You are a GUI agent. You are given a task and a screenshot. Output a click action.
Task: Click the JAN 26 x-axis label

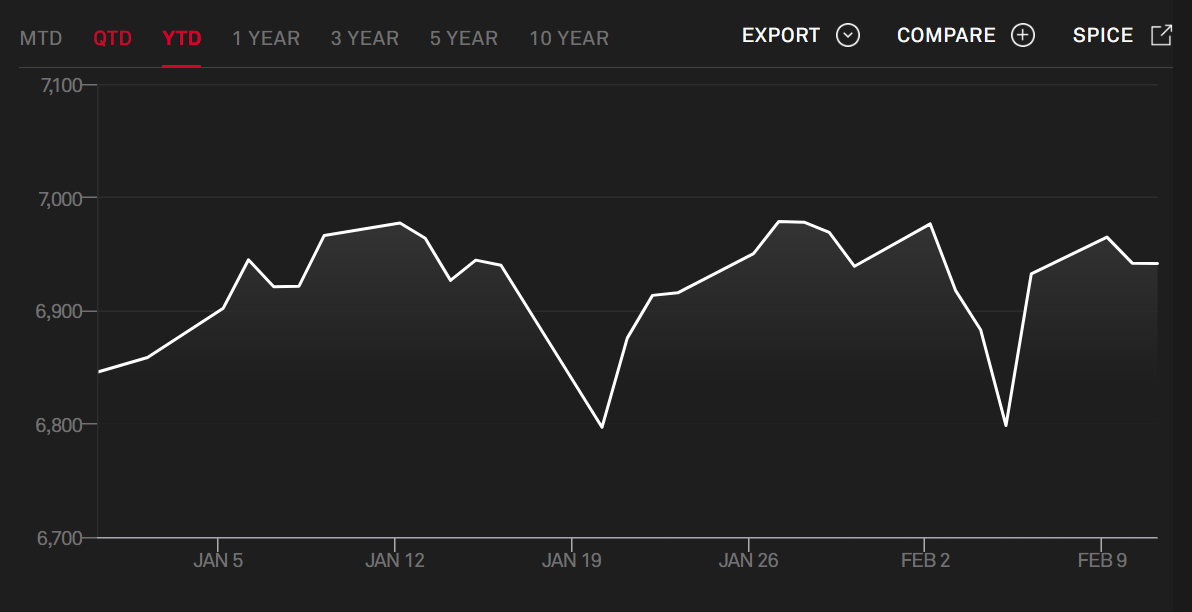point(748,560)
